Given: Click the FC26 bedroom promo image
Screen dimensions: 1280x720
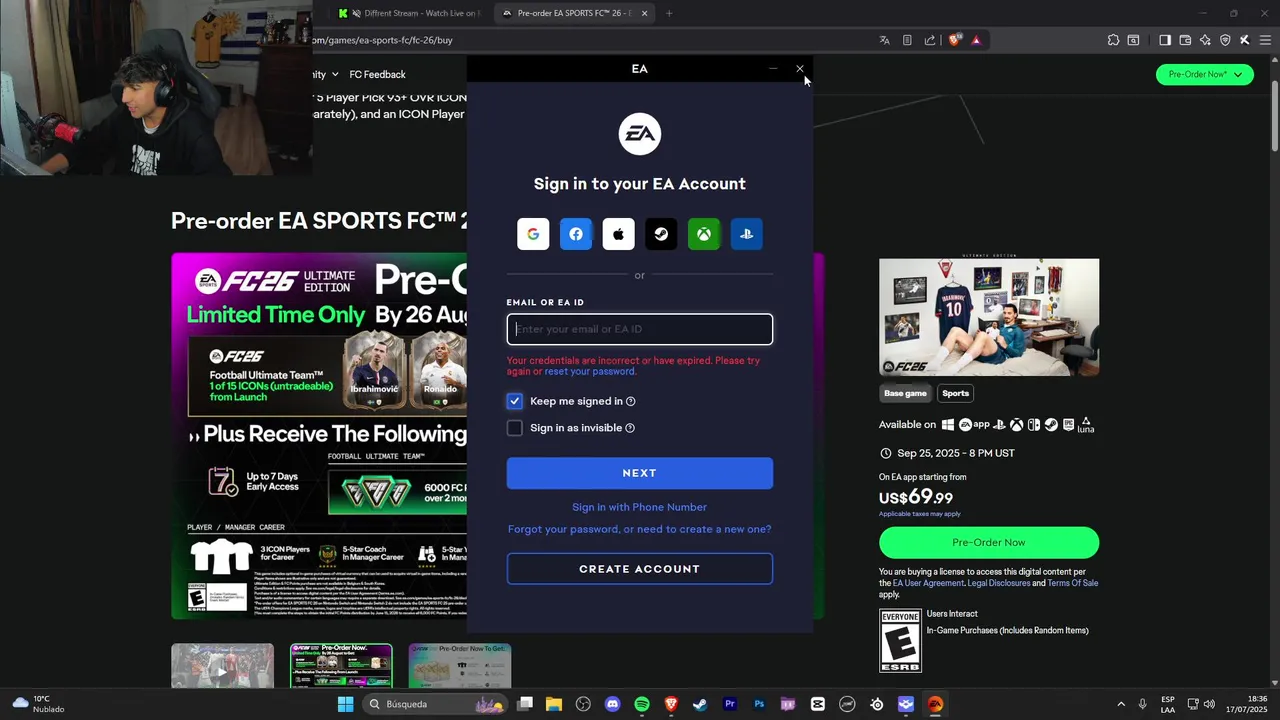Looking at the screenshot, I should click(989, 318).
